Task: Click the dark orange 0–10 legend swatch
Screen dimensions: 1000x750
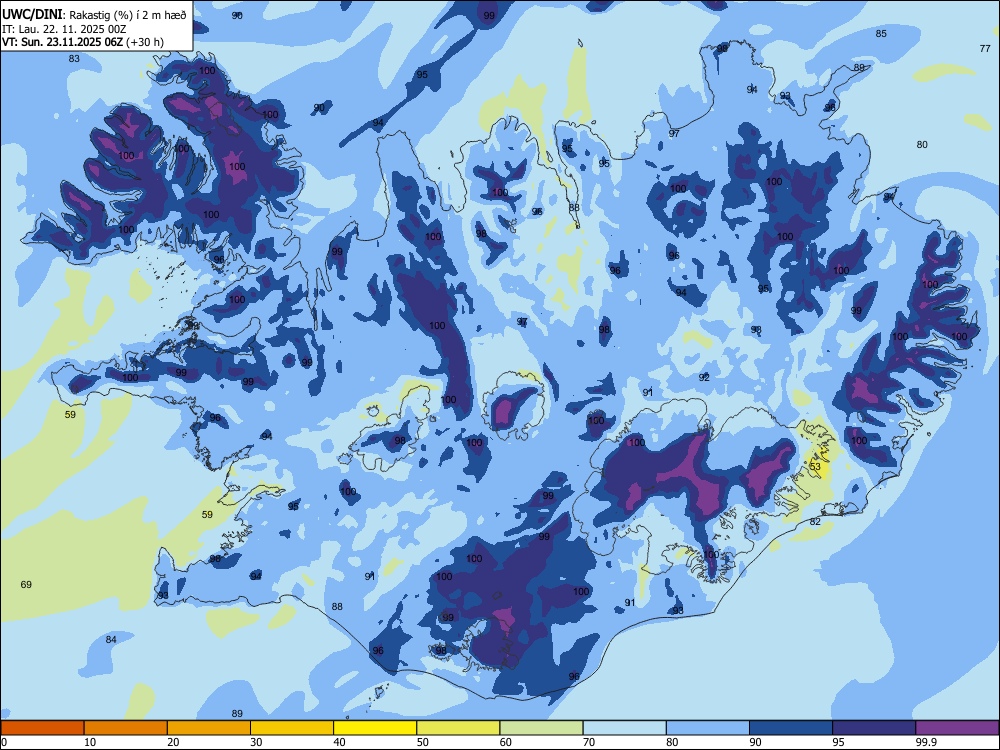Action: (x=43, y=728)
